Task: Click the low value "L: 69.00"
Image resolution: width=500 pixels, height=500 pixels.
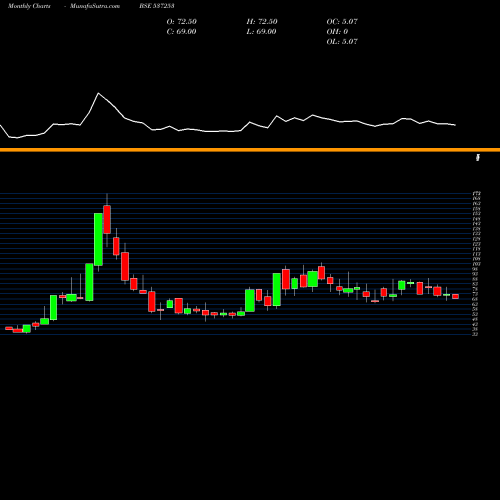Action: (x=261, y=31)
